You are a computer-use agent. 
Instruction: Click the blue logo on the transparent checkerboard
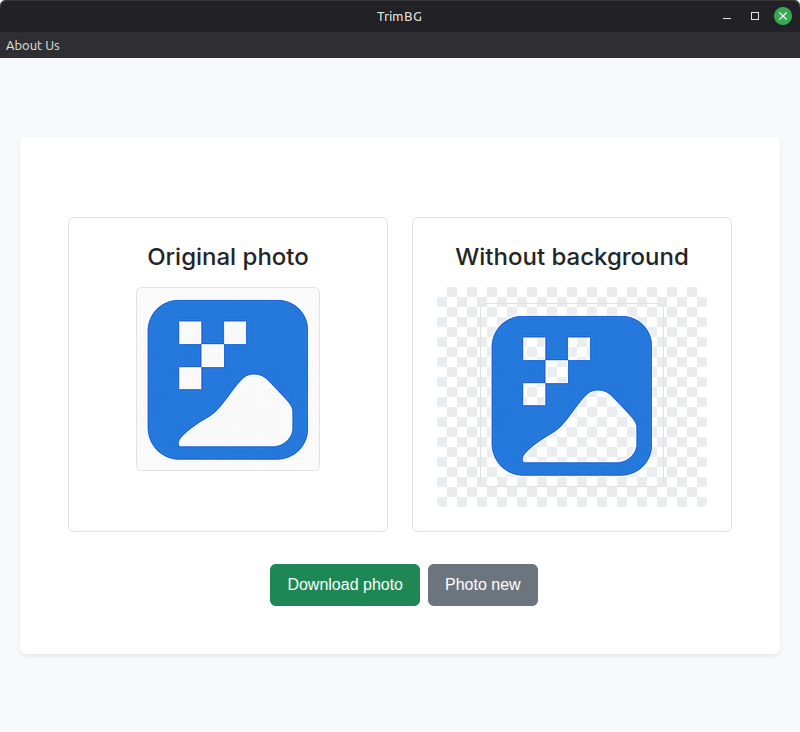tap(571, 394)
